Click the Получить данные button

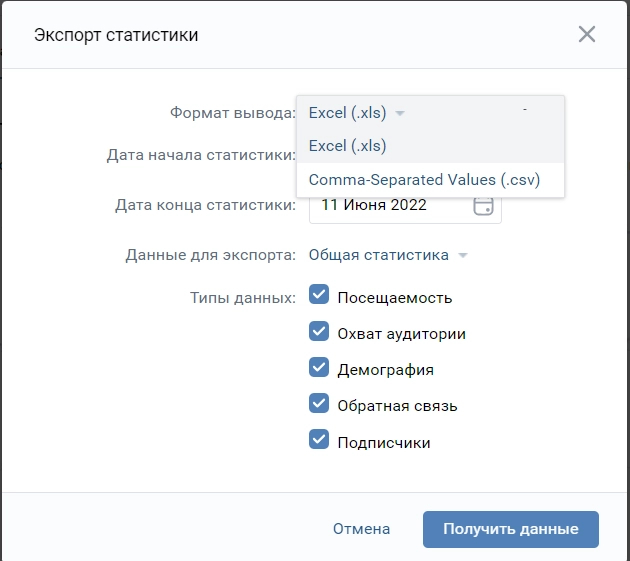(x=511, y=529)
